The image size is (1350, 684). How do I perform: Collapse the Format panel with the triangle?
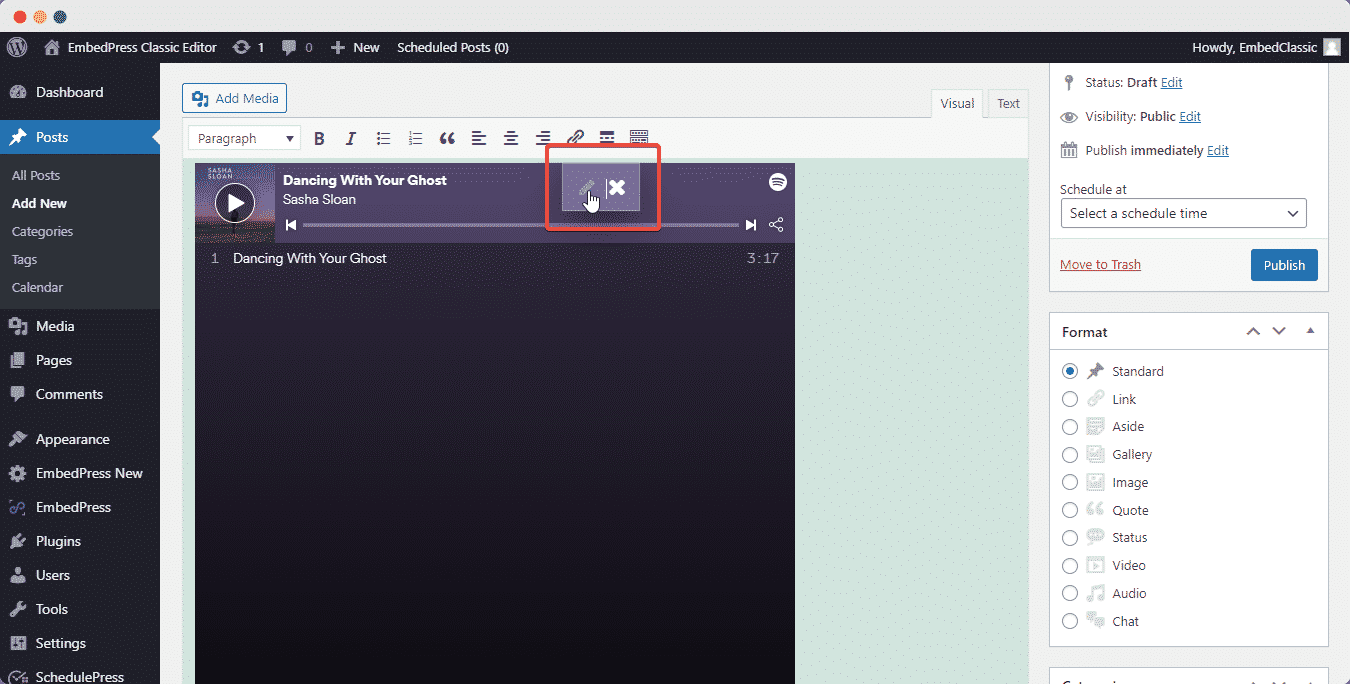pos(1310,331)
